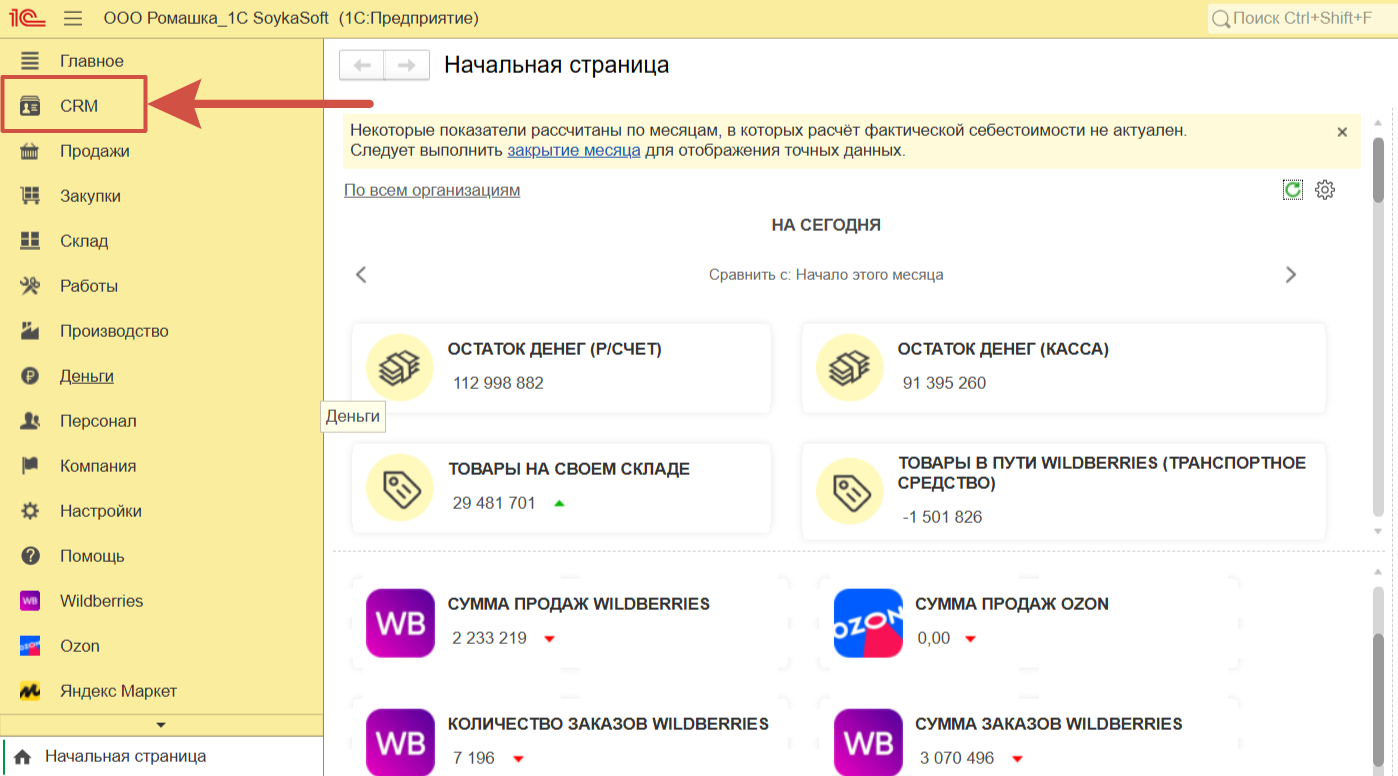Click the Ozon sales logo icon
This screenshot has height=776, width=1398.
point(868,623)
